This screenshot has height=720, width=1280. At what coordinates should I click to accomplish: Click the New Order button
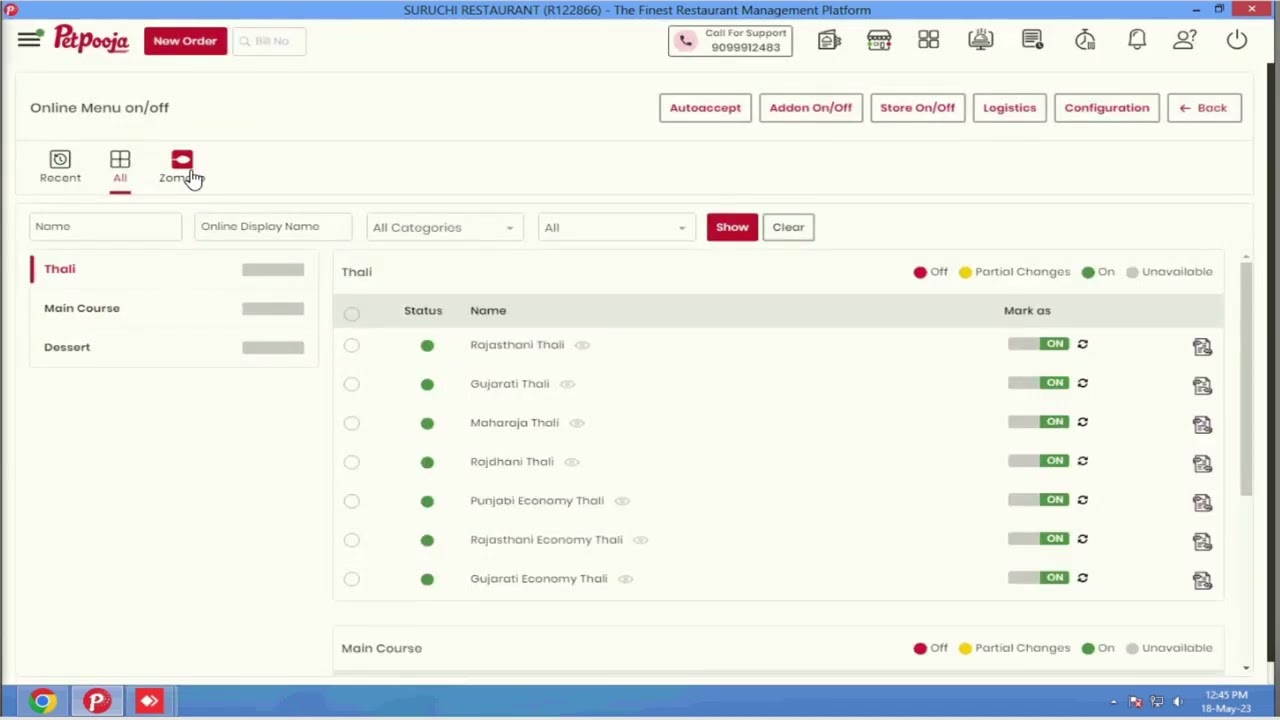185,41
